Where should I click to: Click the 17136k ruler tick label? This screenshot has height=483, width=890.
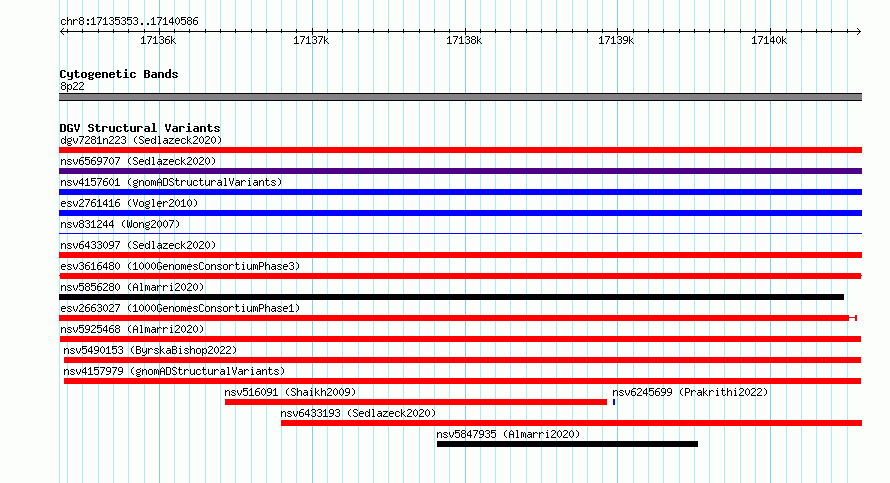click(158, 40)
